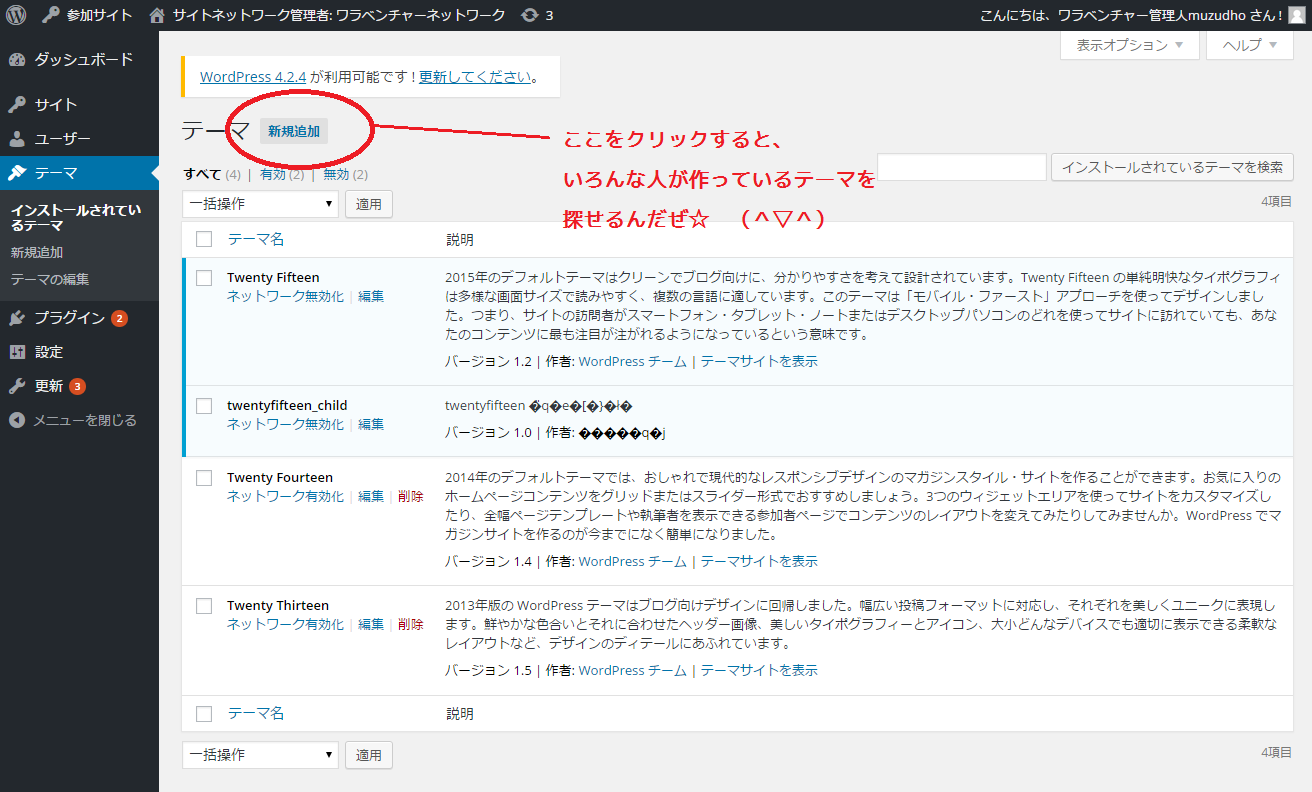Collapse the sidebar with the メニューを閉じる arrow icon

17,420
